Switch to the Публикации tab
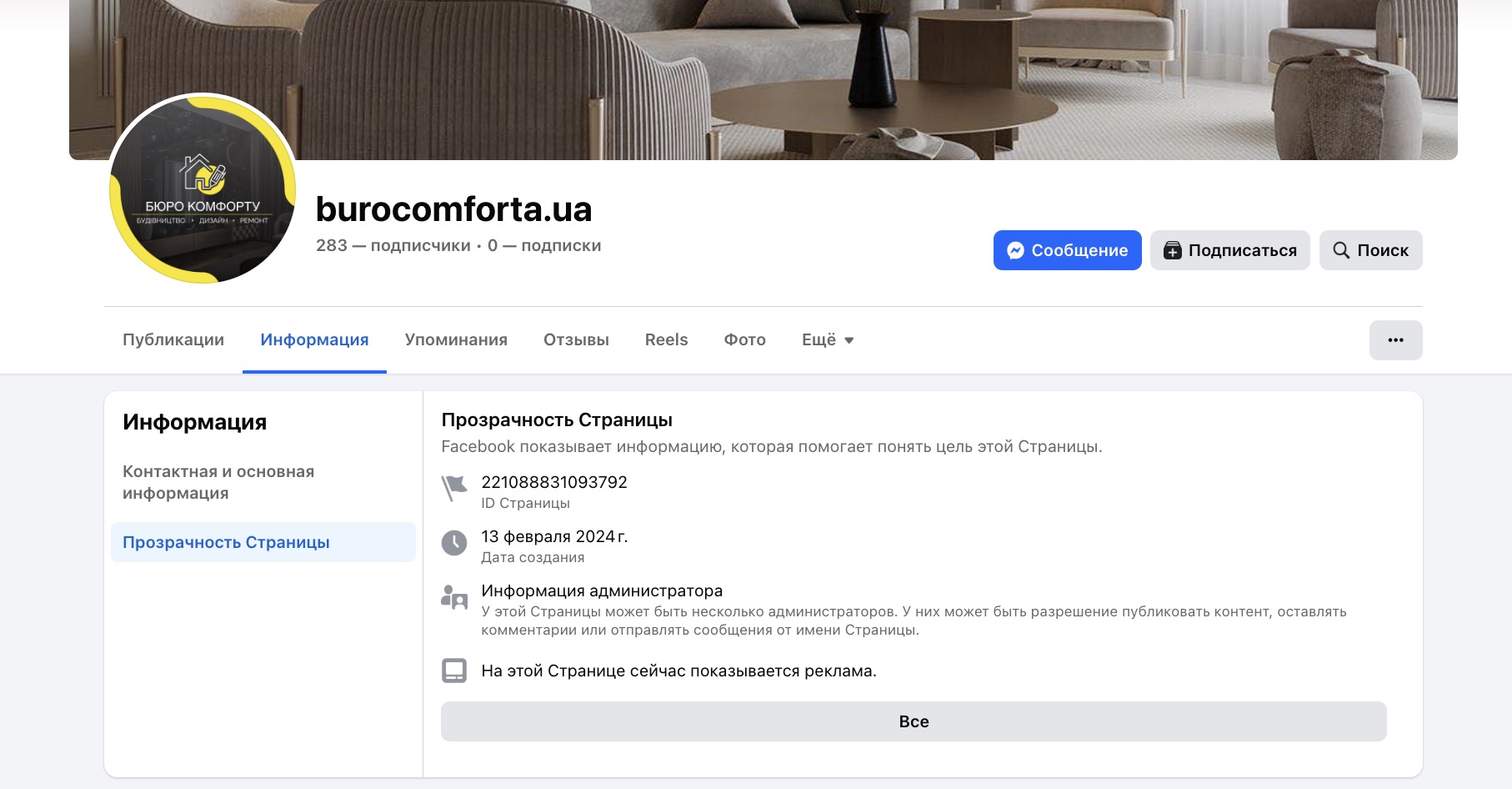Viewport: 1512px width, 789px height. coord(173,339)
